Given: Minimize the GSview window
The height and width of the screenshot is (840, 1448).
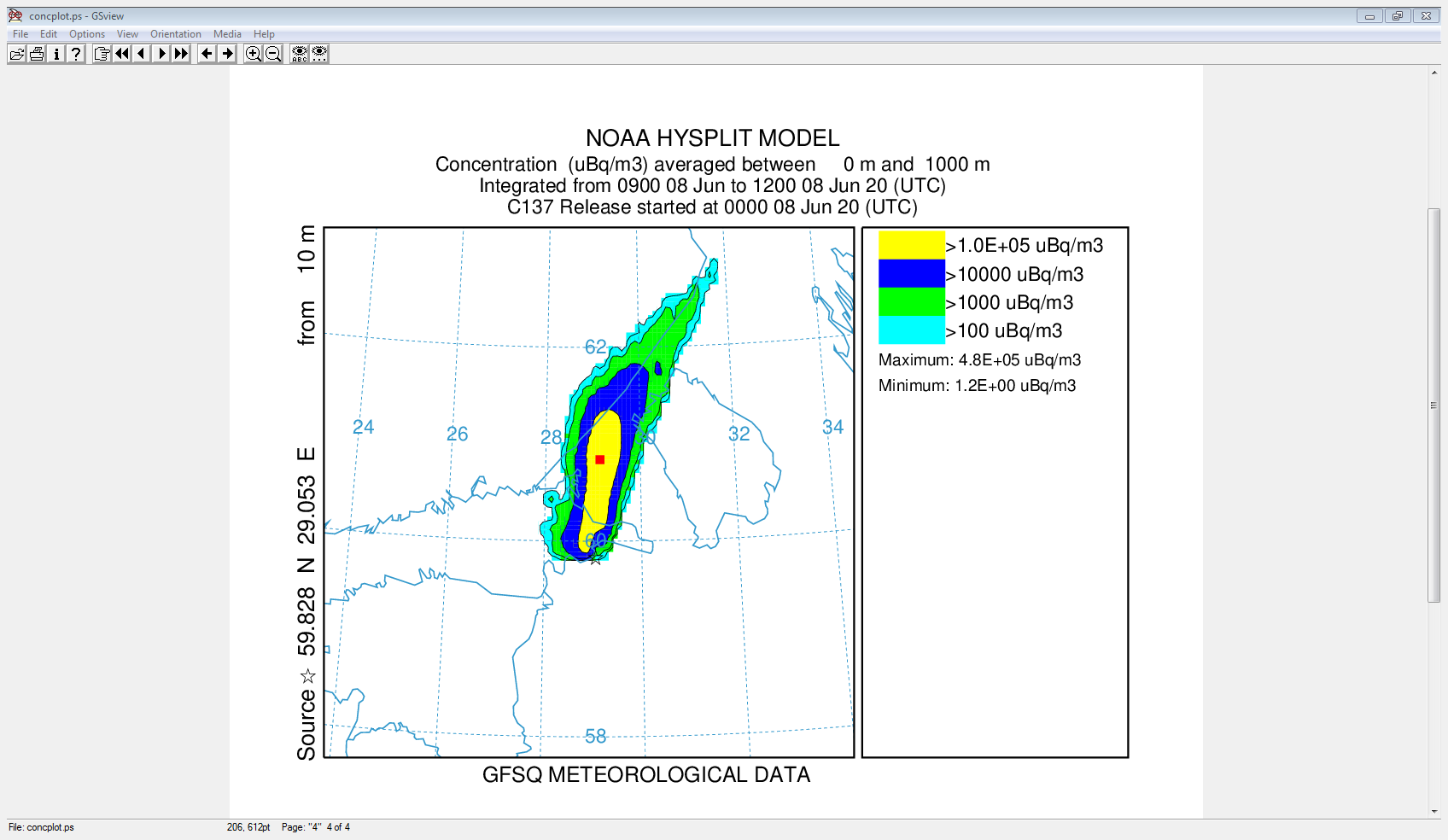Looking at the screenshot, I should point(1369,16).
